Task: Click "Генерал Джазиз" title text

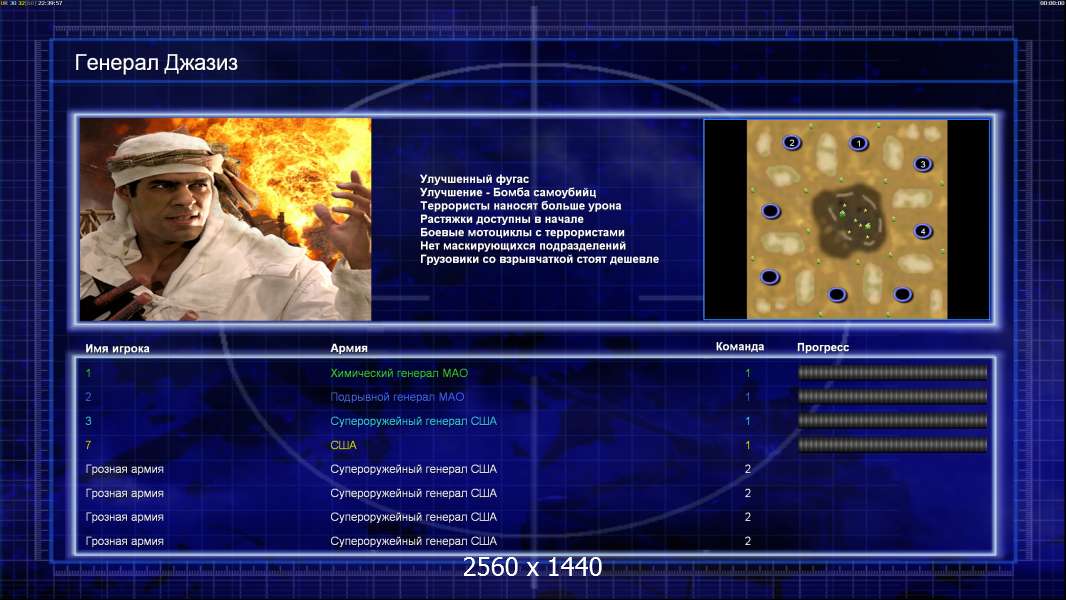Action: (156, 64)
